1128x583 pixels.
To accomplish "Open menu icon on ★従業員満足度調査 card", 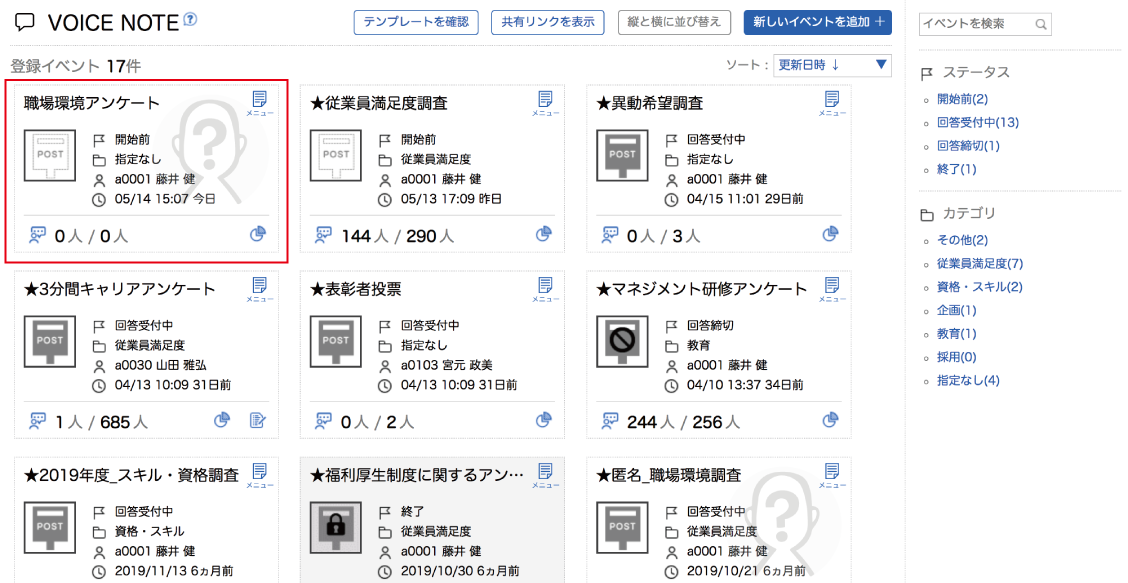I will pos(545,103).
